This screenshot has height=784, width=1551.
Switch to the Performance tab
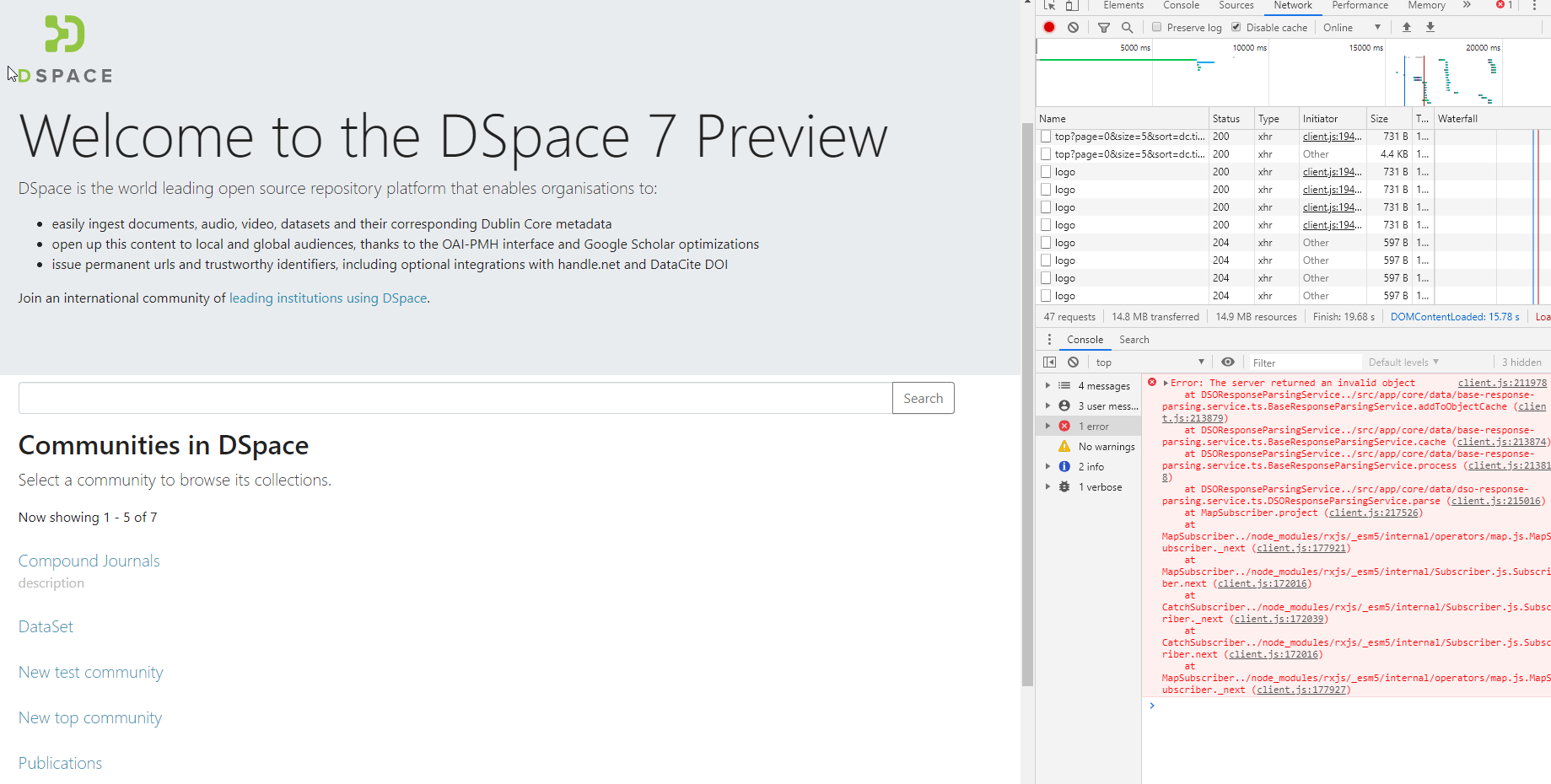pos(1360,5)
